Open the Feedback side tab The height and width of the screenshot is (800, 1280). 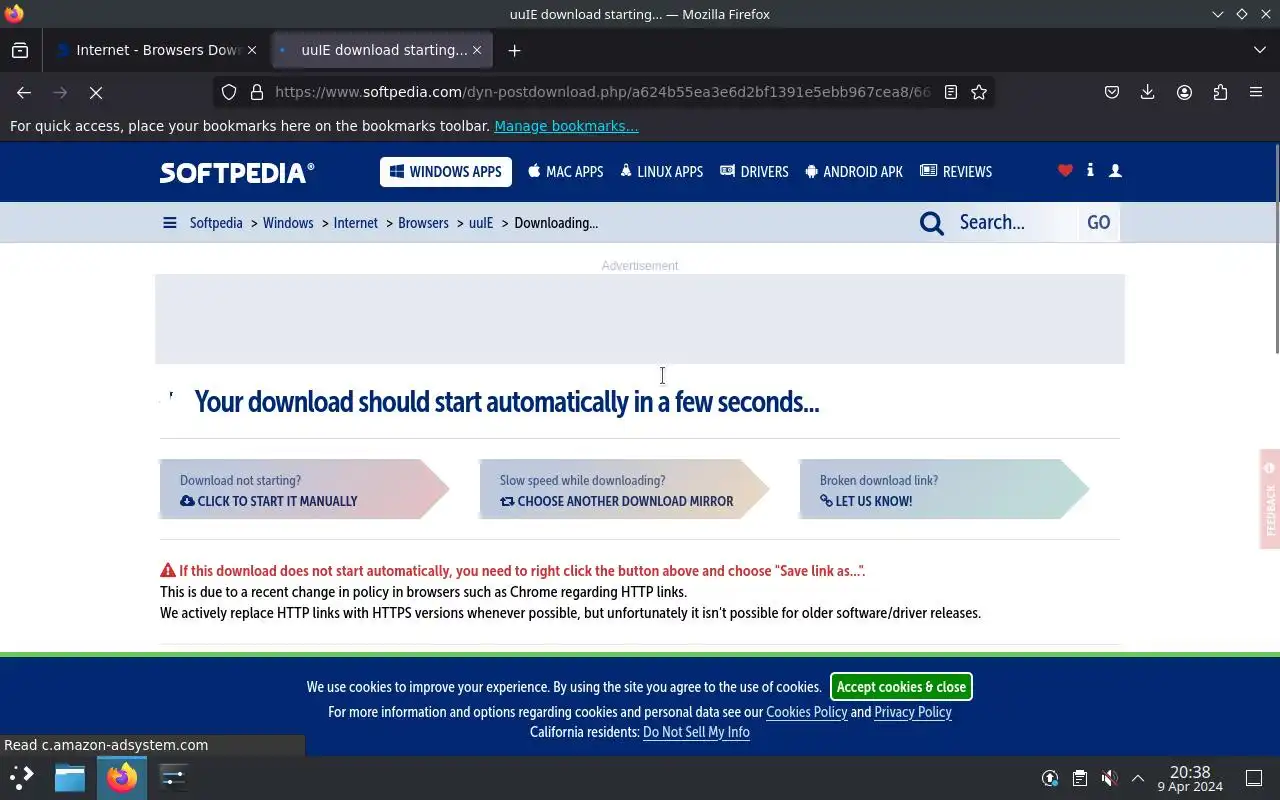[1270, 499]
